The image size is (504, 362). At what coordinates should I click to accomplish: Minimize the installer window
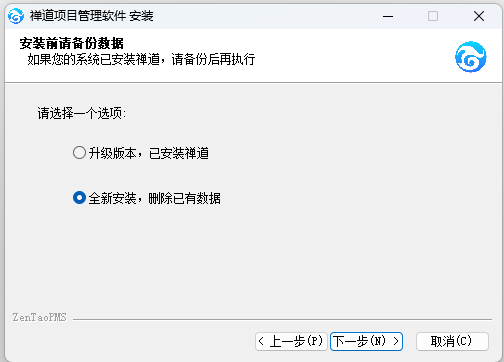point(388,16)
